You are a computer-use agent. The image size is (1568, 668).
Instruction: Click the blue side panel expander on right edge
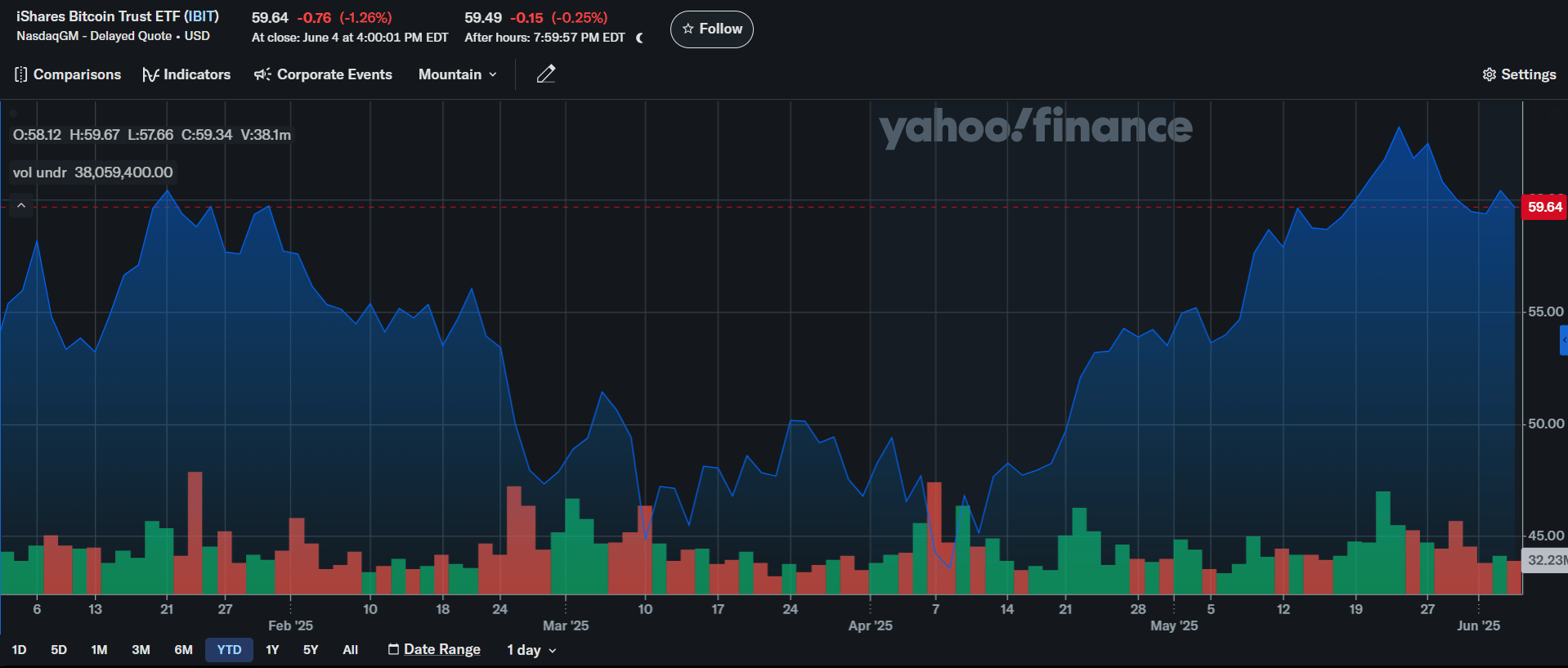pyautogui.click(x=1563, y=340)
